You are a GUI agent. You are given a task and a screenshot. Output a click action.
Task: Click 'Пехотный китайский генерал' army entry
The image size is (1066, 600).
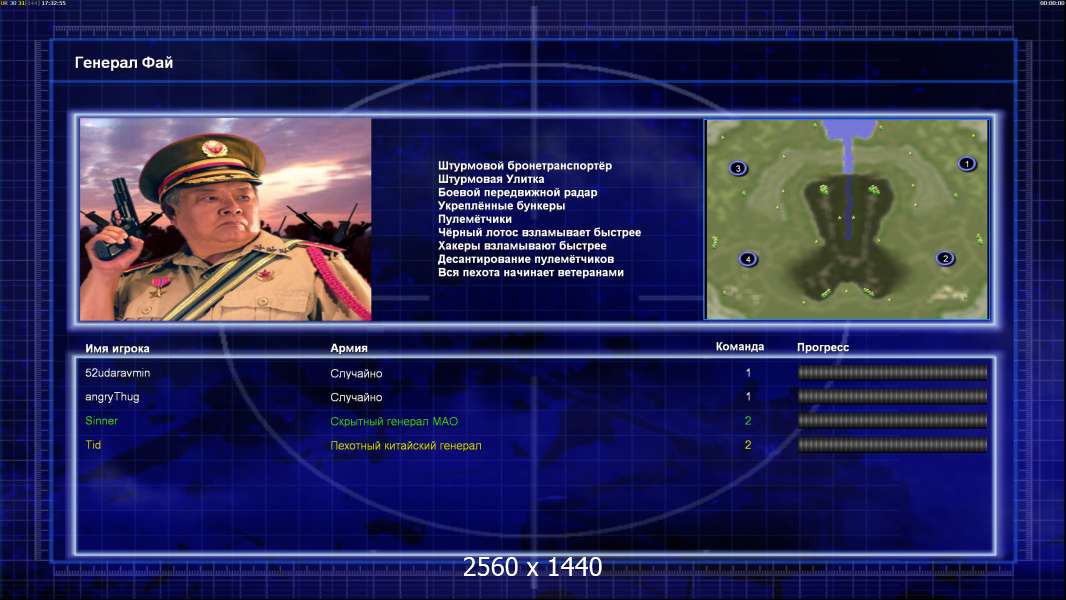[x=406, y=446]
